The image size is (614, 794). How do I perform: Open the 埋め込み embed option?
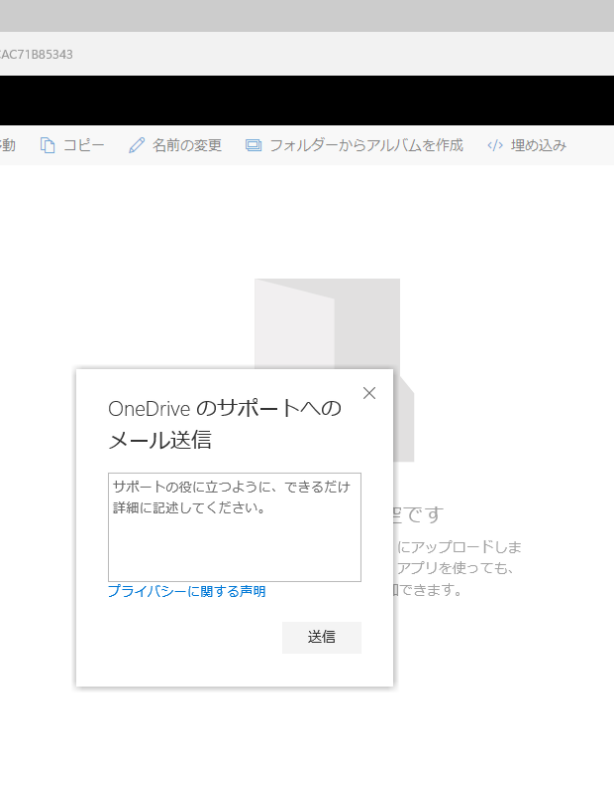click(x=538, y=145)
